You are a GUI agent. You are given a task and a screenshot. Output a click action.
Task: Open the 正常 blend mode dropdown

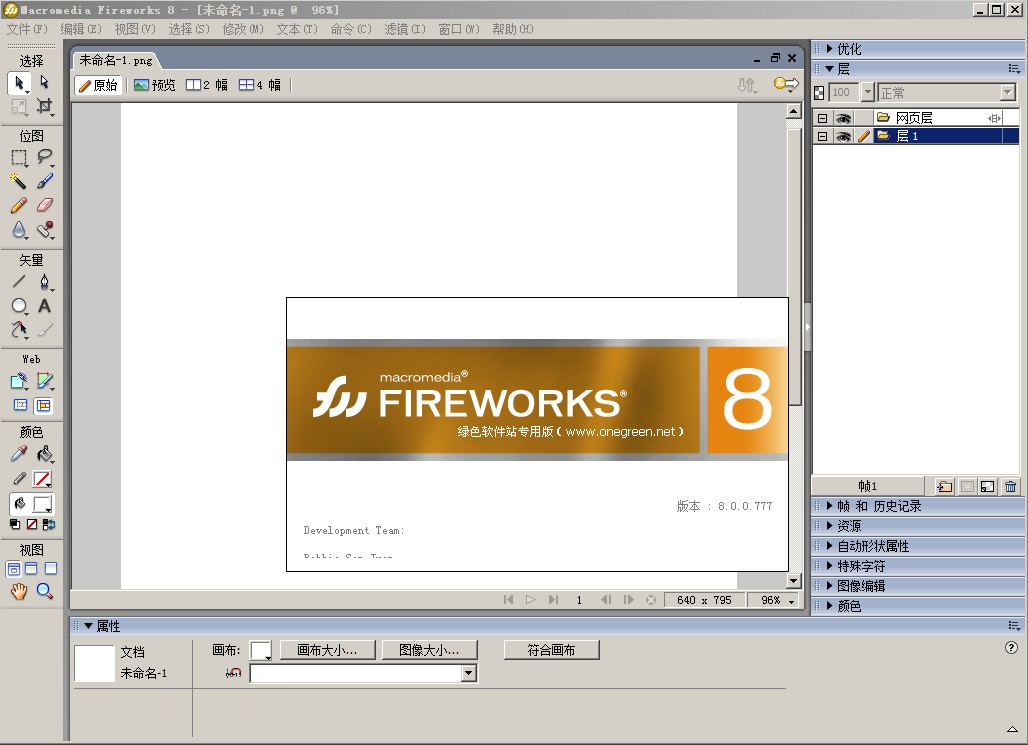[x=1008, y=92]
